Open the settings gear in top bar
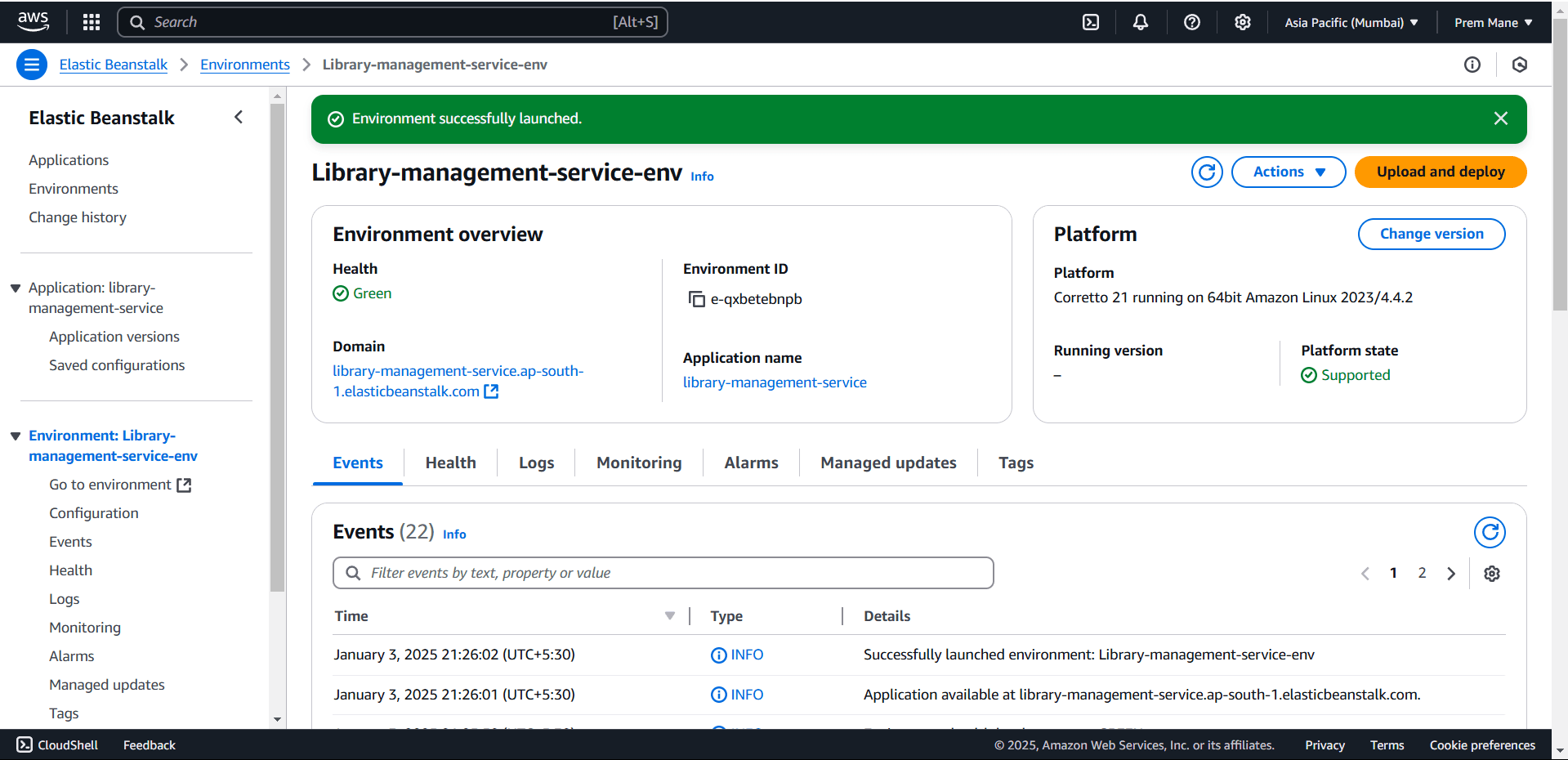Screen dimensions: 1568x760 coord(1243,22)
